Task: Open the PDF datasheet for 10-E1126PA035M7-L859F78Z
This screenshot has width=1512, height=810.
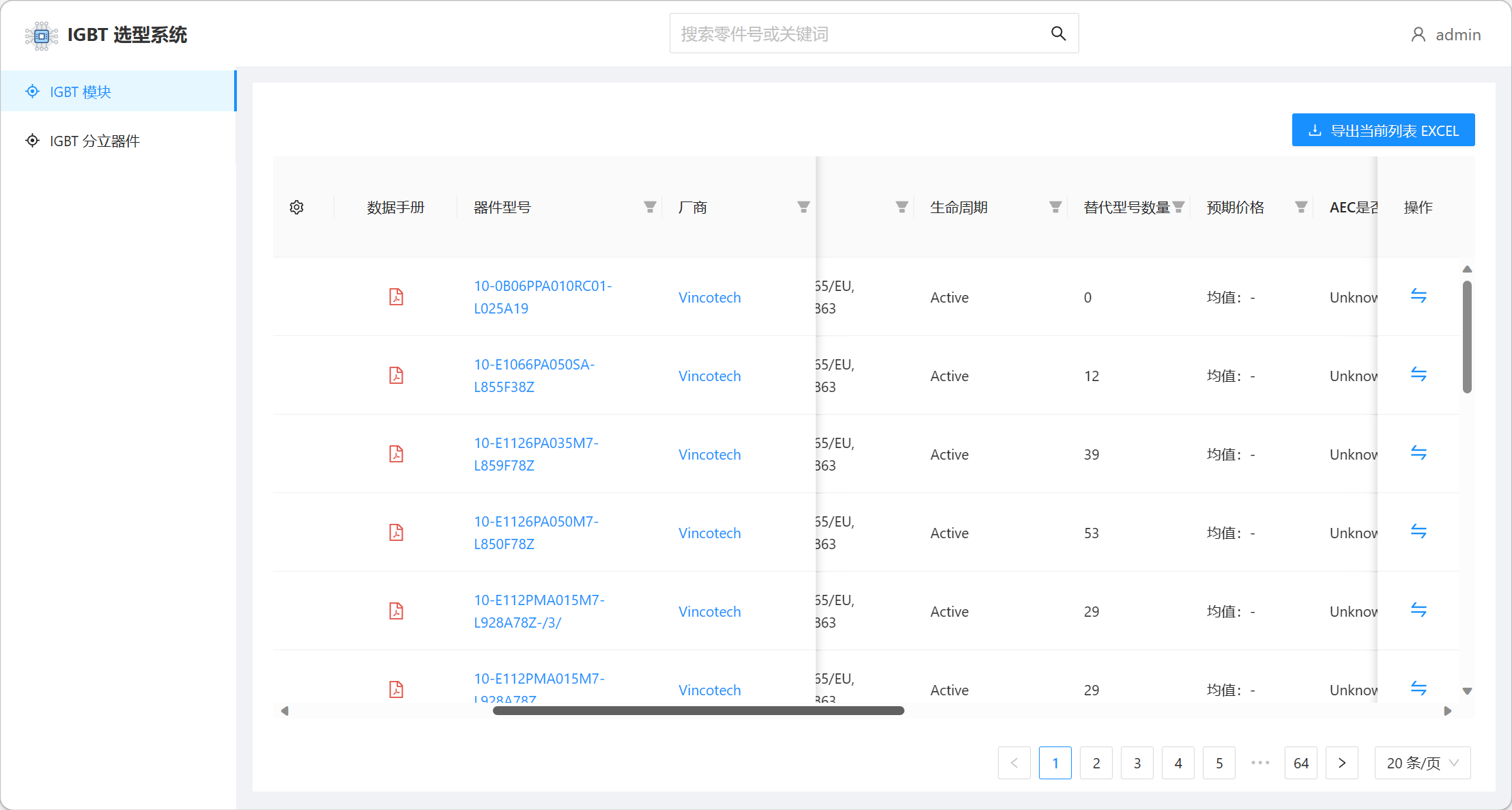Action: tap(396, 453)
